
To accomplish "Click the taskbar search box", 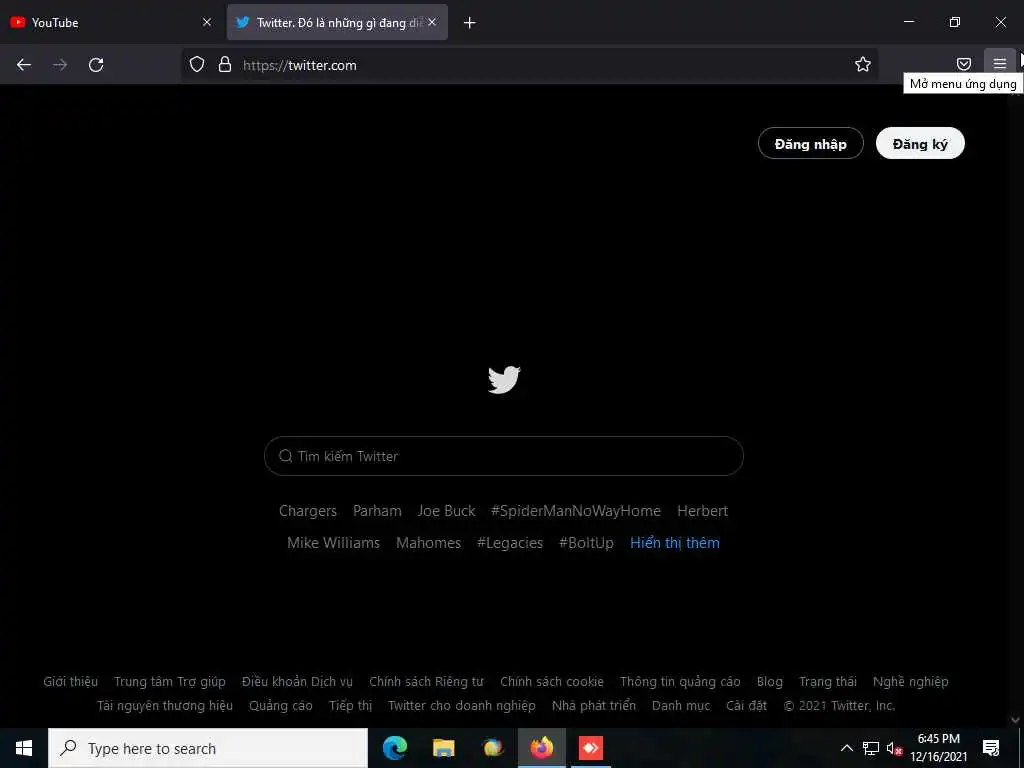I will [208, 748].
